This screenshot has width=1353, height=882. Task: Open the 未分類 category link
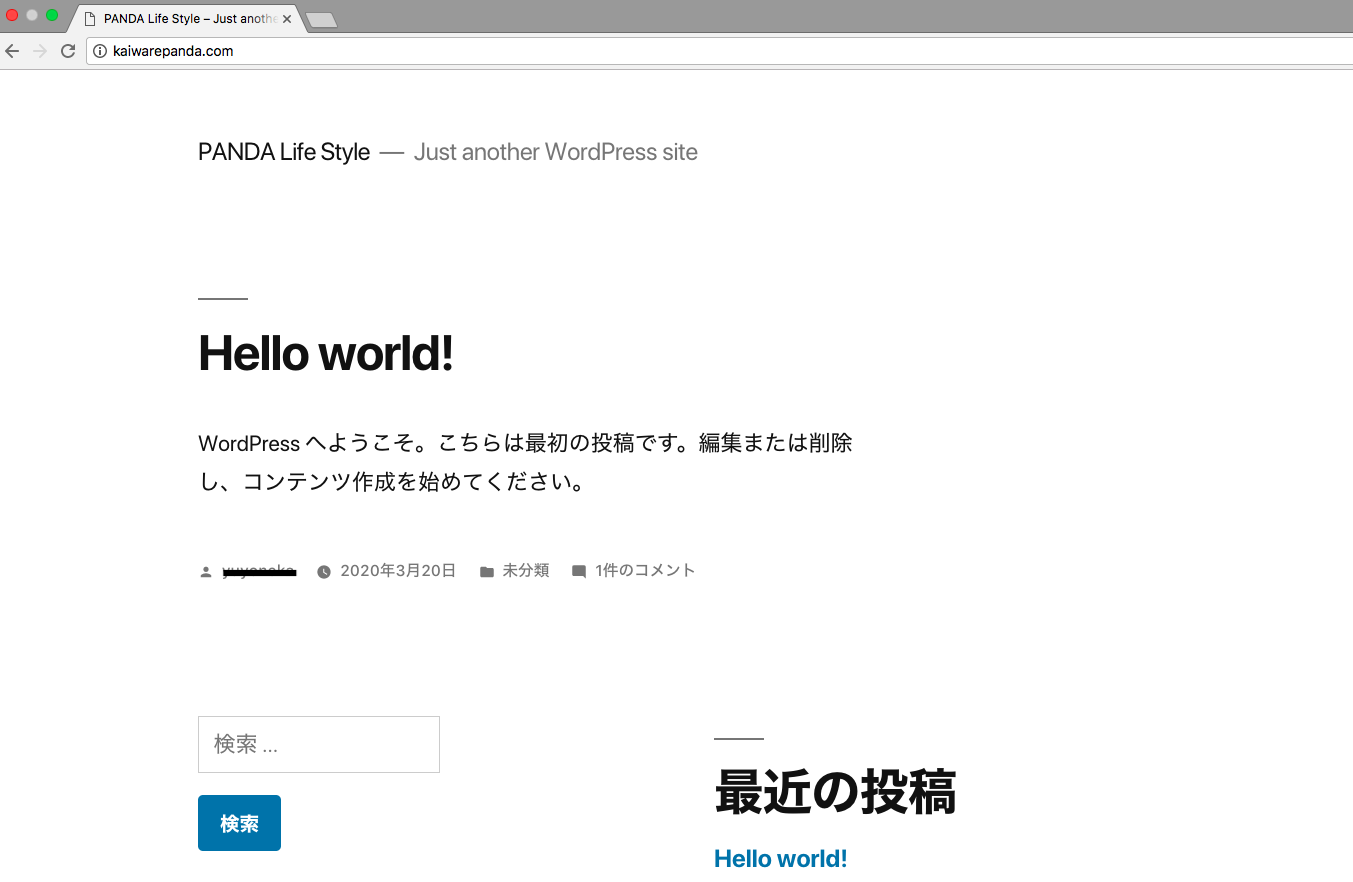tap(526, 571)
